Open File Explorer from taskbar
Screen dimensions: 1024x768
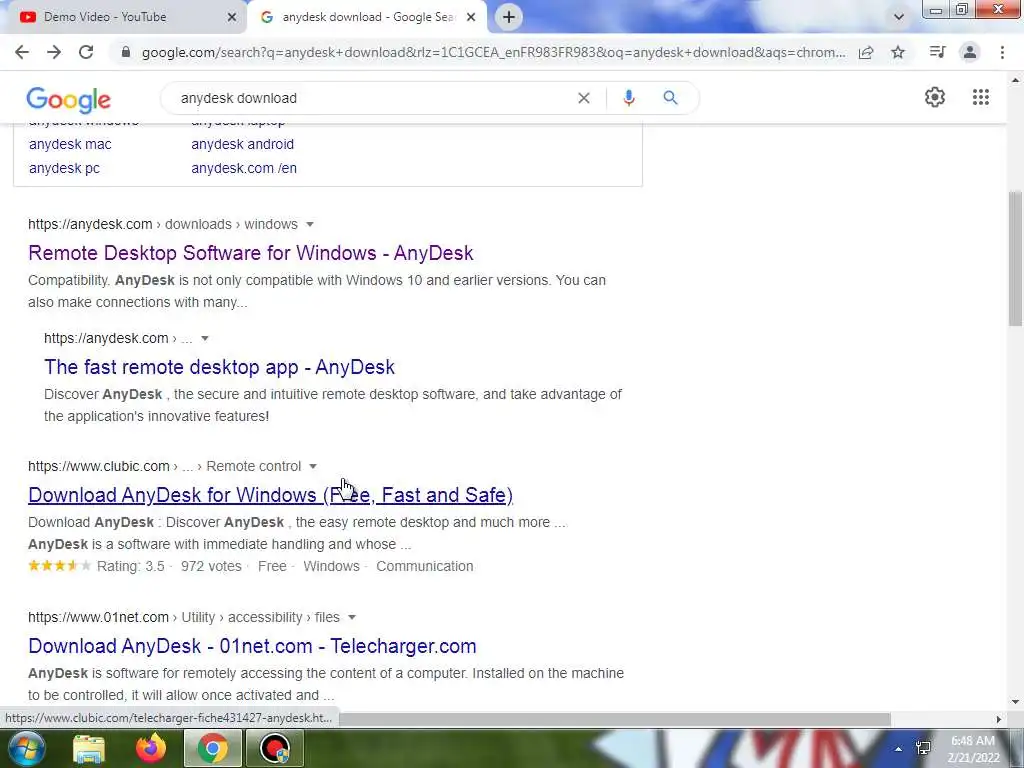88,748
